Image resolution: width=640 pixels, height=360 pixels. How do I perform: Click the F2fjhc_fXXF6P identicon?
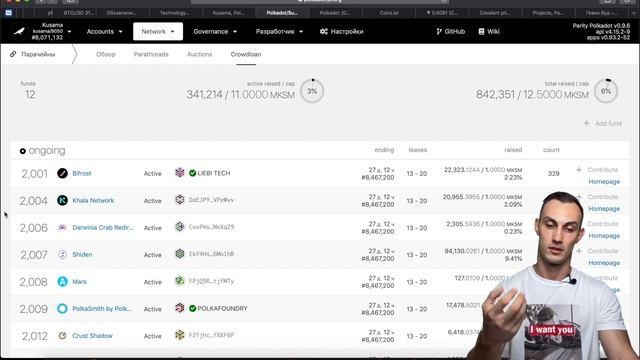coord(180,335)
